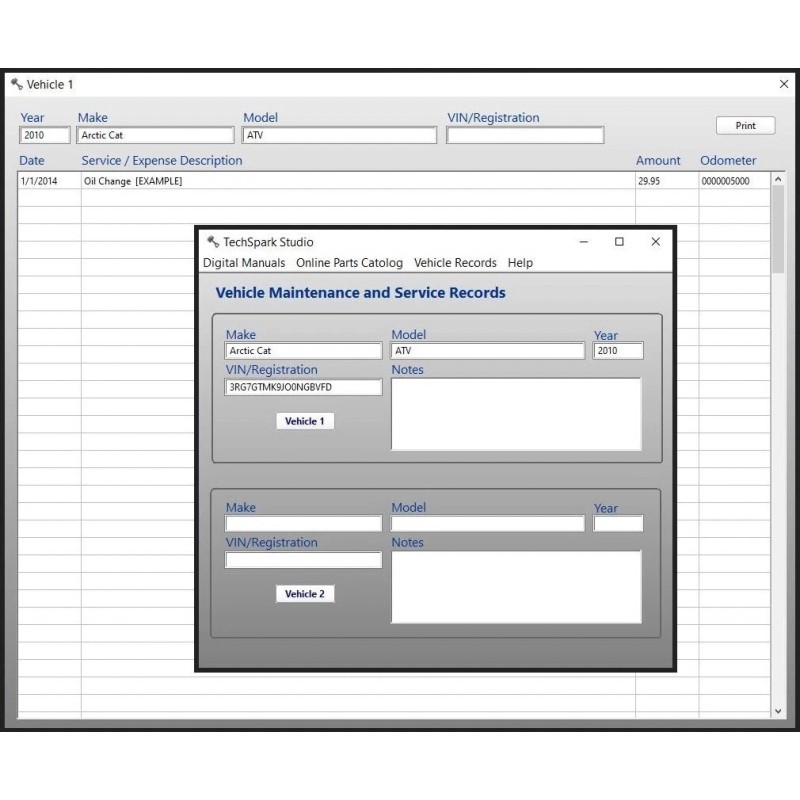Open the Vehicle Records menu
Viewport: 800px width, 800px height.
[x=455, y=263]
